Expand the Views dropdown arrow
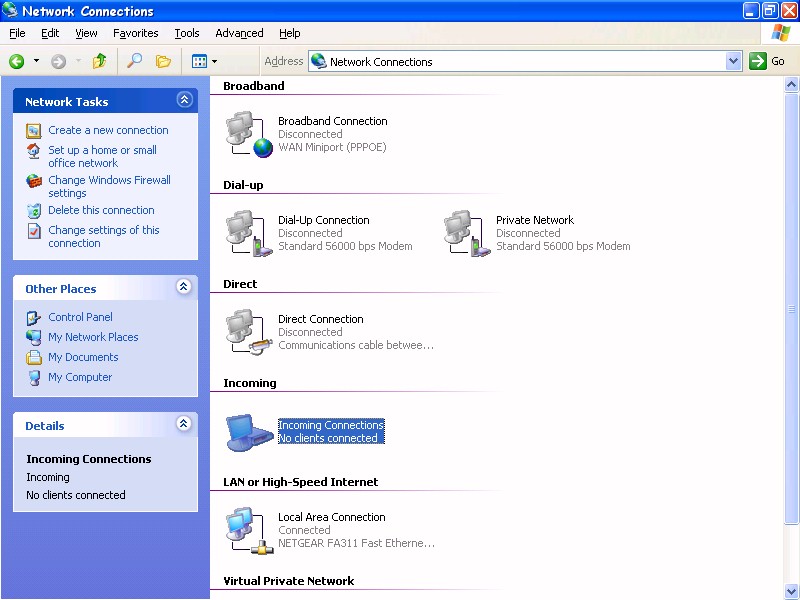Image resolution: width=800 pixels, height=600 pixels. (x=214, y=62)
